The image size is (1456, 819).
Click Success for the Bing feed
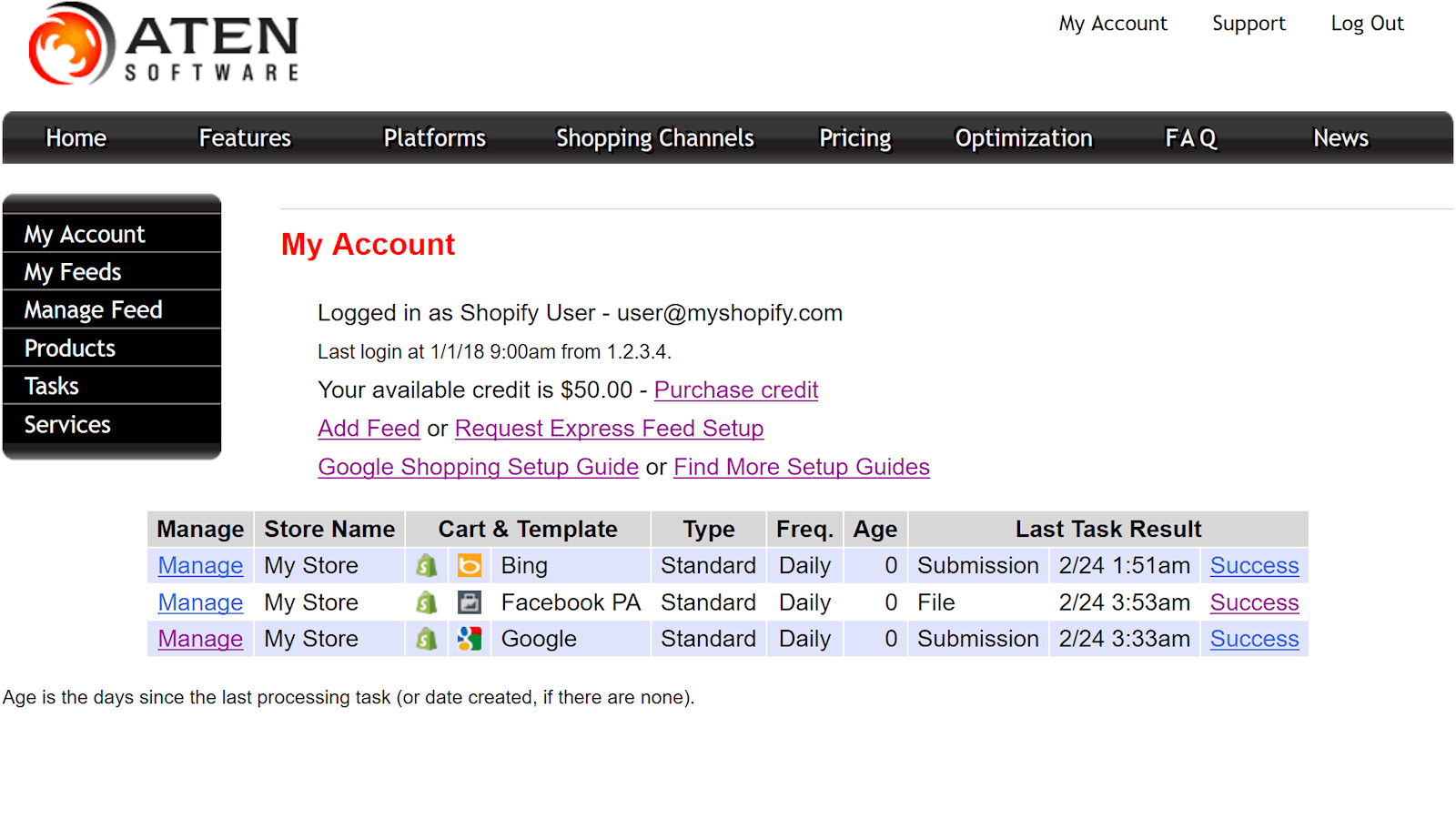[1254, 565]
